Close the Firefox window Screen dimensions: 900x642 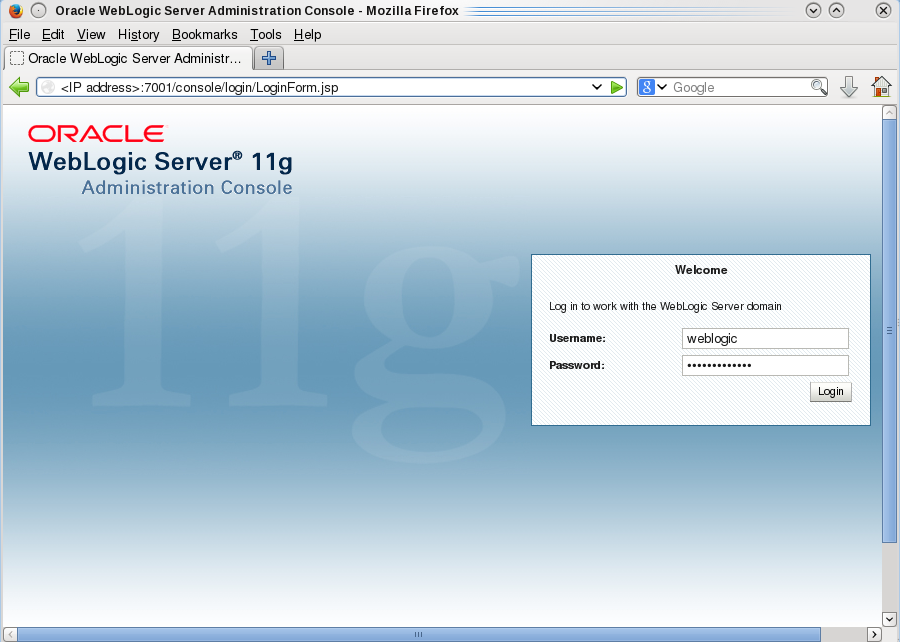(x=883, y=10)
